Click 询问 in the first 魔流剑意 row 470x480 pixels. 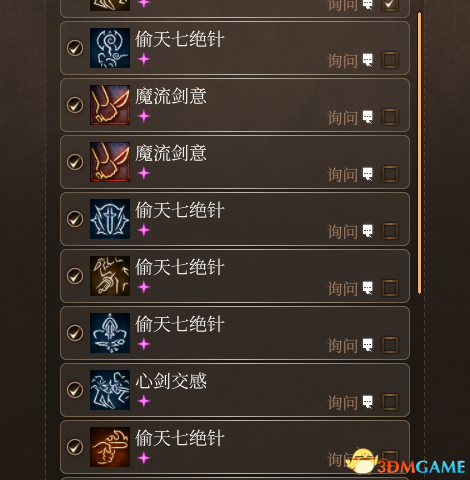click(x=343, y=118)
